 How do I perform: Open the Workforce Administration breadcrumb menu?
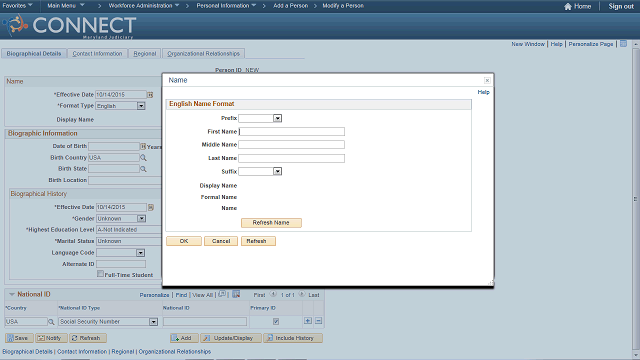(x=144, y=6)
